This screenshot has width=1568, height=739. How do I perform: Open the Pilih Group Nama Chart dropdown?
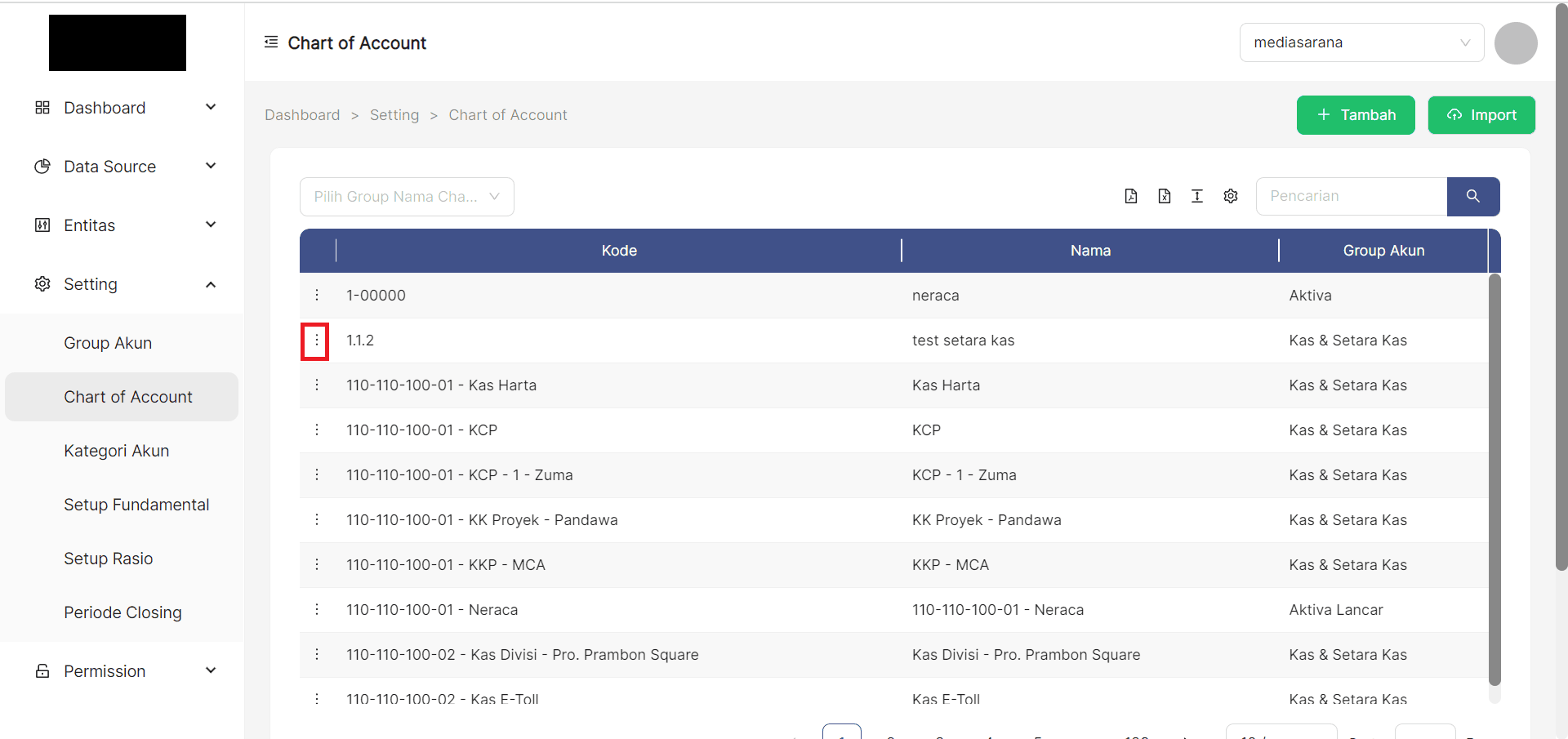(x=407, y=197)
